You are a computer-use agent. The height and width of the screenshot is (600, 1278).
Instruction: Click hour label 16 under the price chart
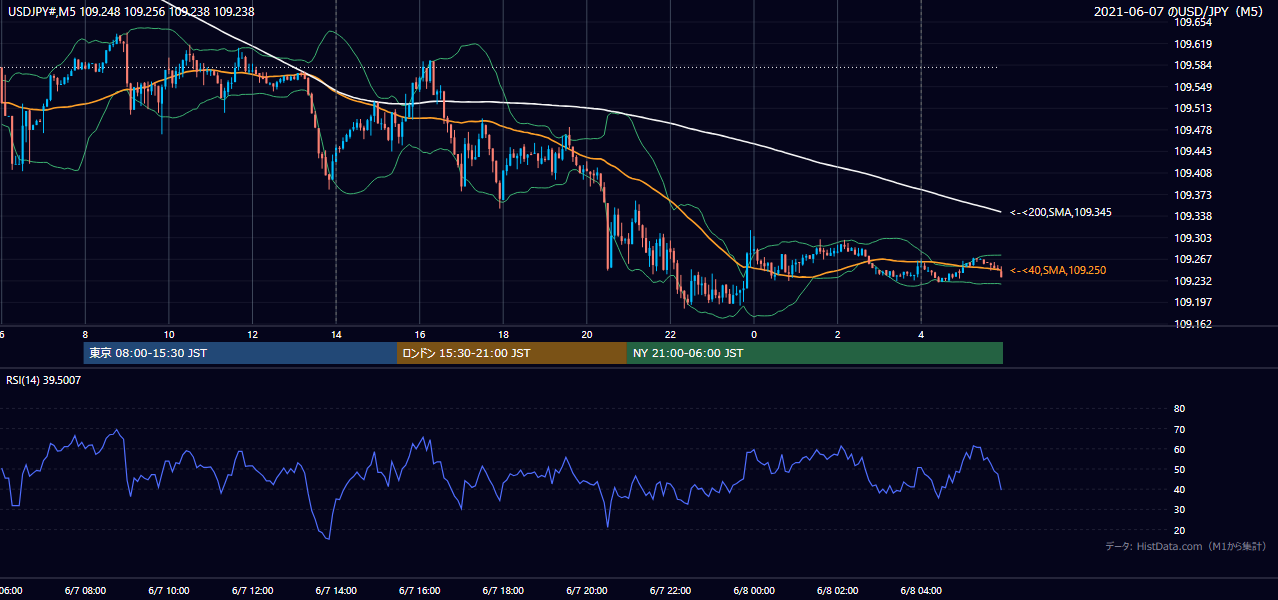(420, 334)
